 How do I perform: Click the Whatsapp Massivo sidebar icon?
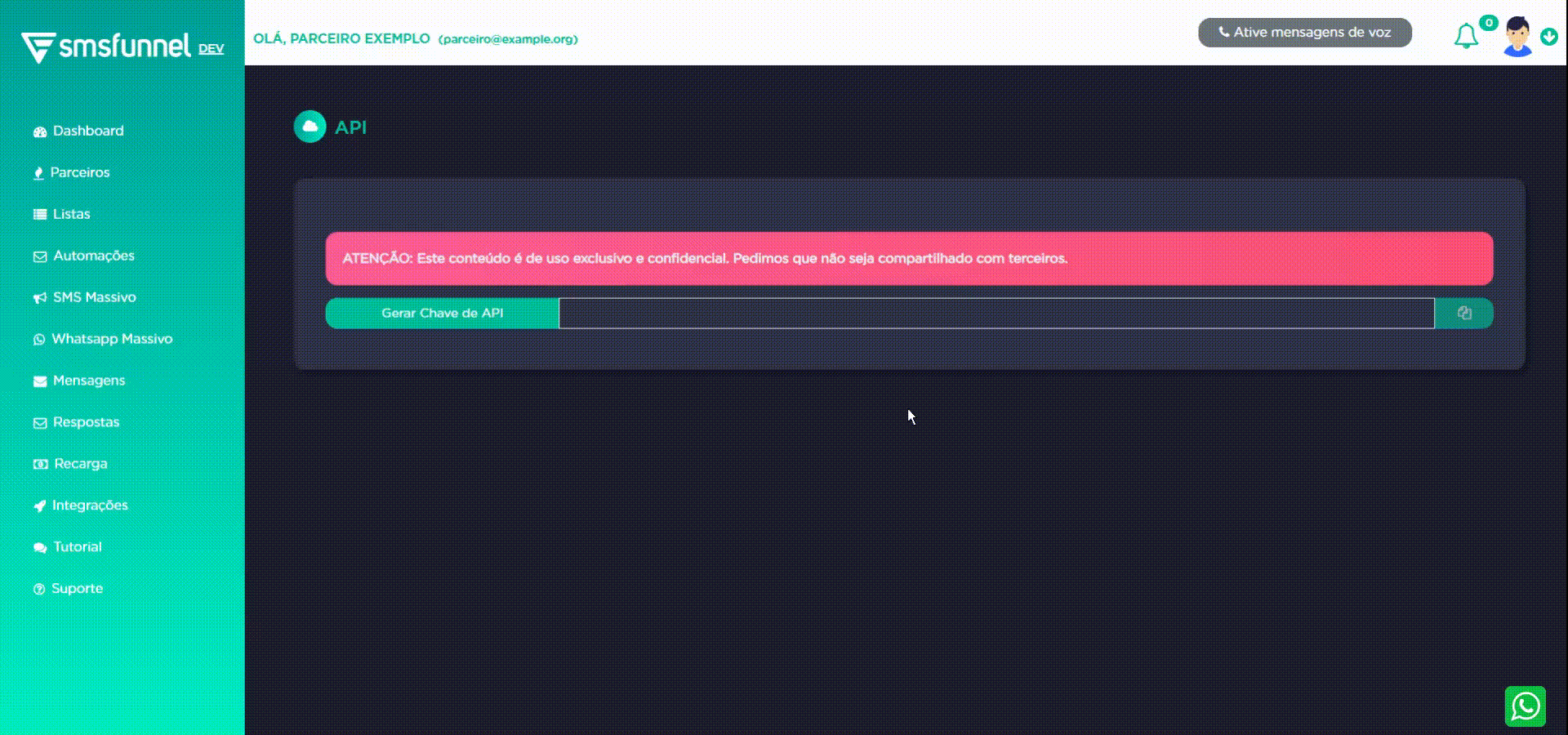coord(39,340)
